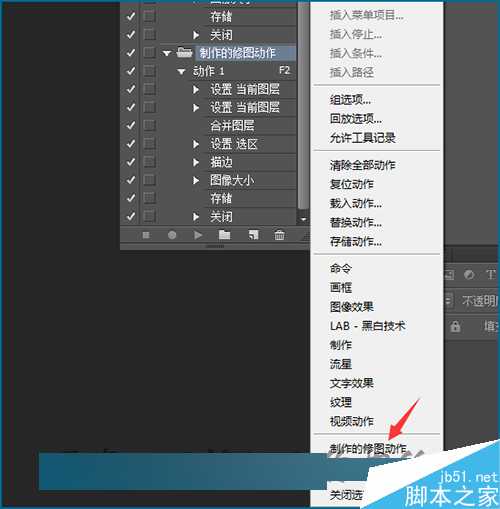Choose 制作的修图动作 in the flyout menu
The width and height of the screenshot is (500, 509).
coord(368,448)
